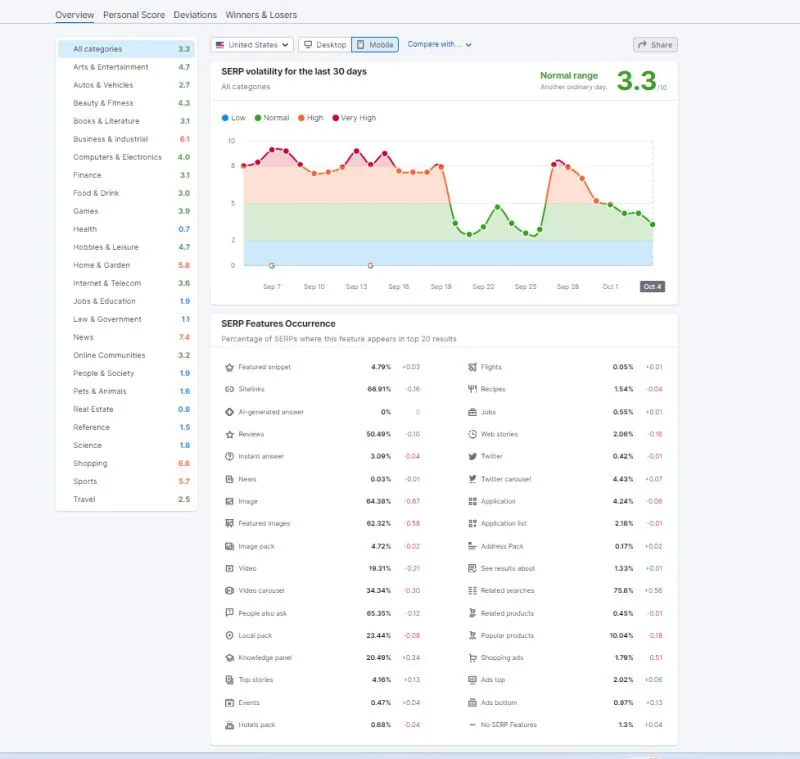Click the Web stories icon
Image resolution: width=800 pixels, height=759 pixels.
coord(472,435)
